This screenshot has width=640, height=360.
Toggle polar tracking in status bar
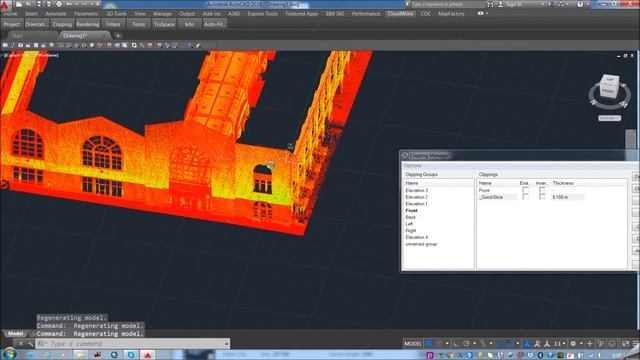coord(466,344)
